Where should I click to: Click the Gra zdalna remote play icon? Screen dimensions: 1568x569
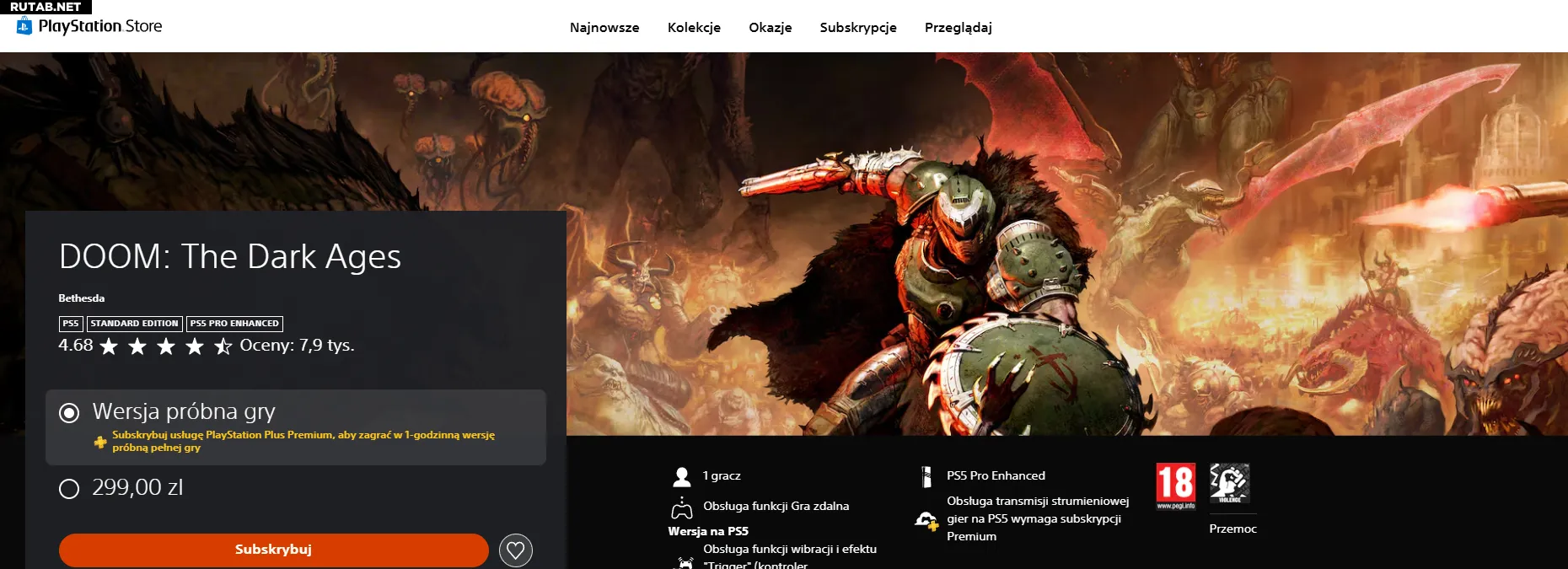tap(682, 507)
